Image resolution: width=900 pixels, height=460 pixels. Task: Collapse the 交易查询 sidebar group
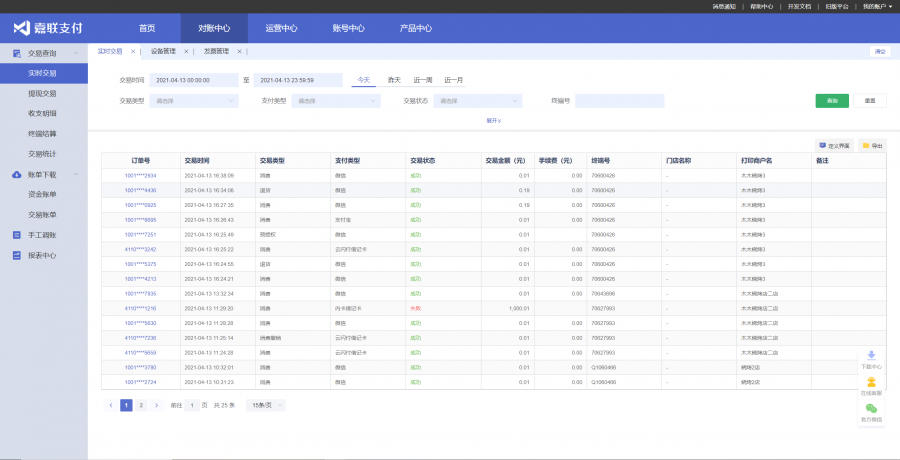(x=76, y=53)
